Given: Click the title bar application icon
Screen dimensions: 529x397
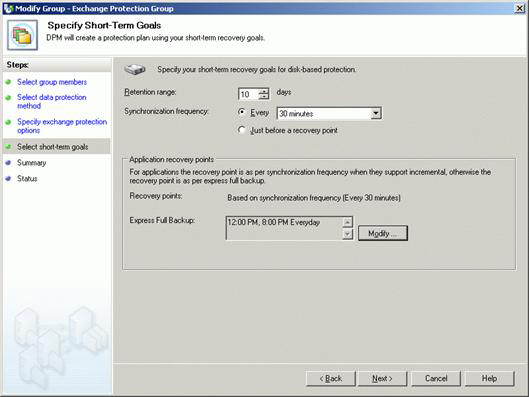Looking at the screenshot, I should point(8,8).
